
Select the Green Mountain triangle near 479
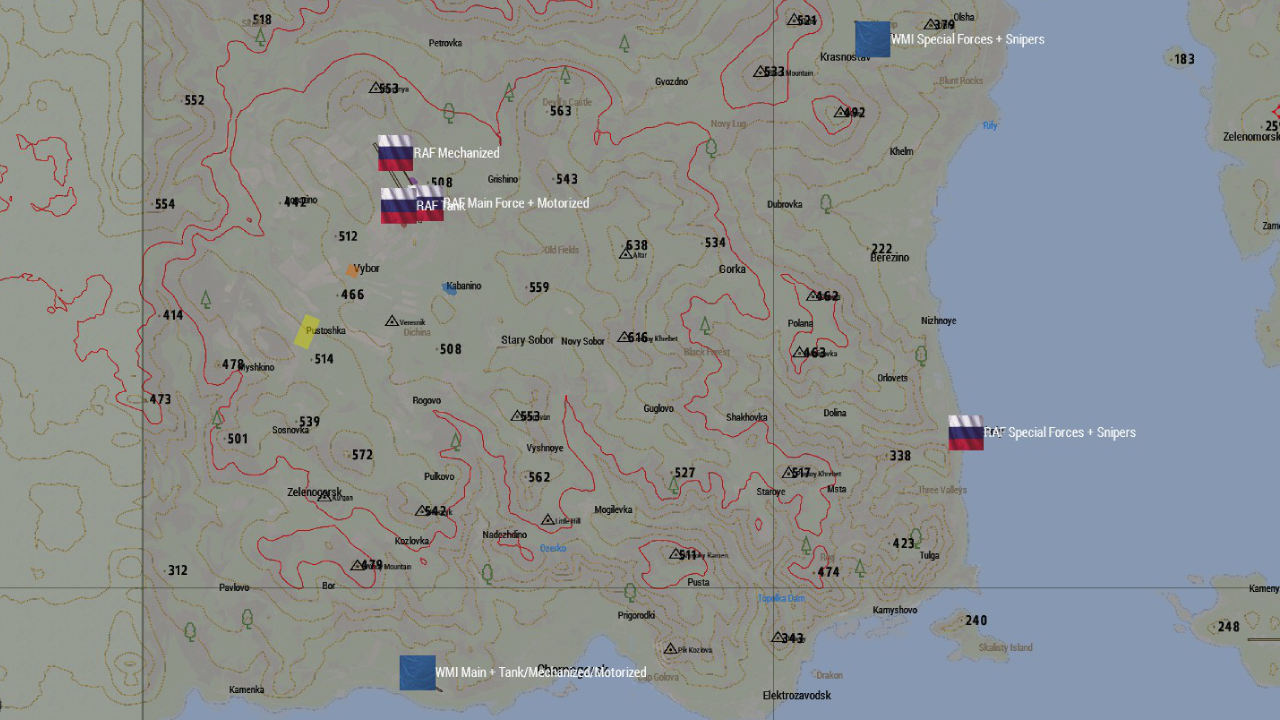358,565
